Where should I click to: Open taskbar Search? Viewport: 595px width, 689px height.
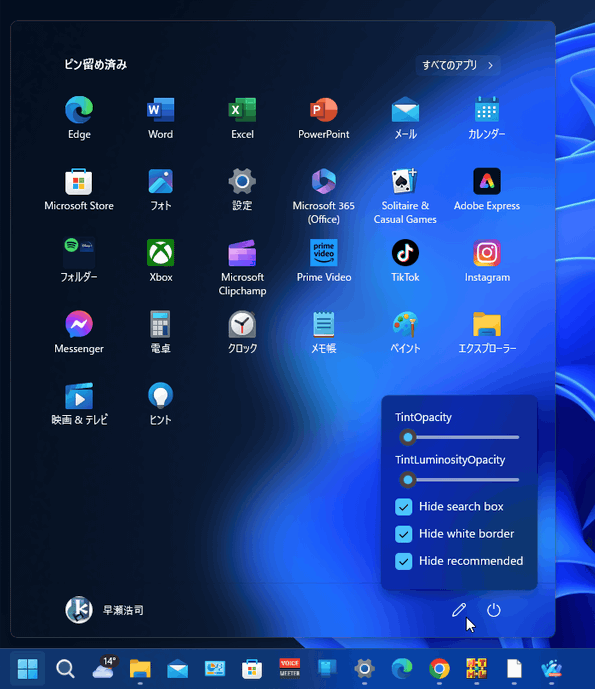65,669
